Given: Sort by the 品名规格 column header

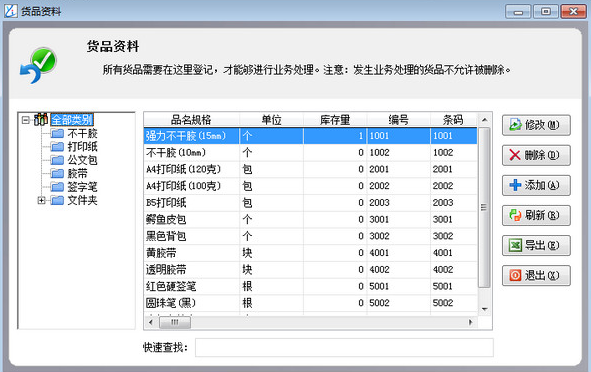Looking at the screenshot, I should tap(191, 120).
